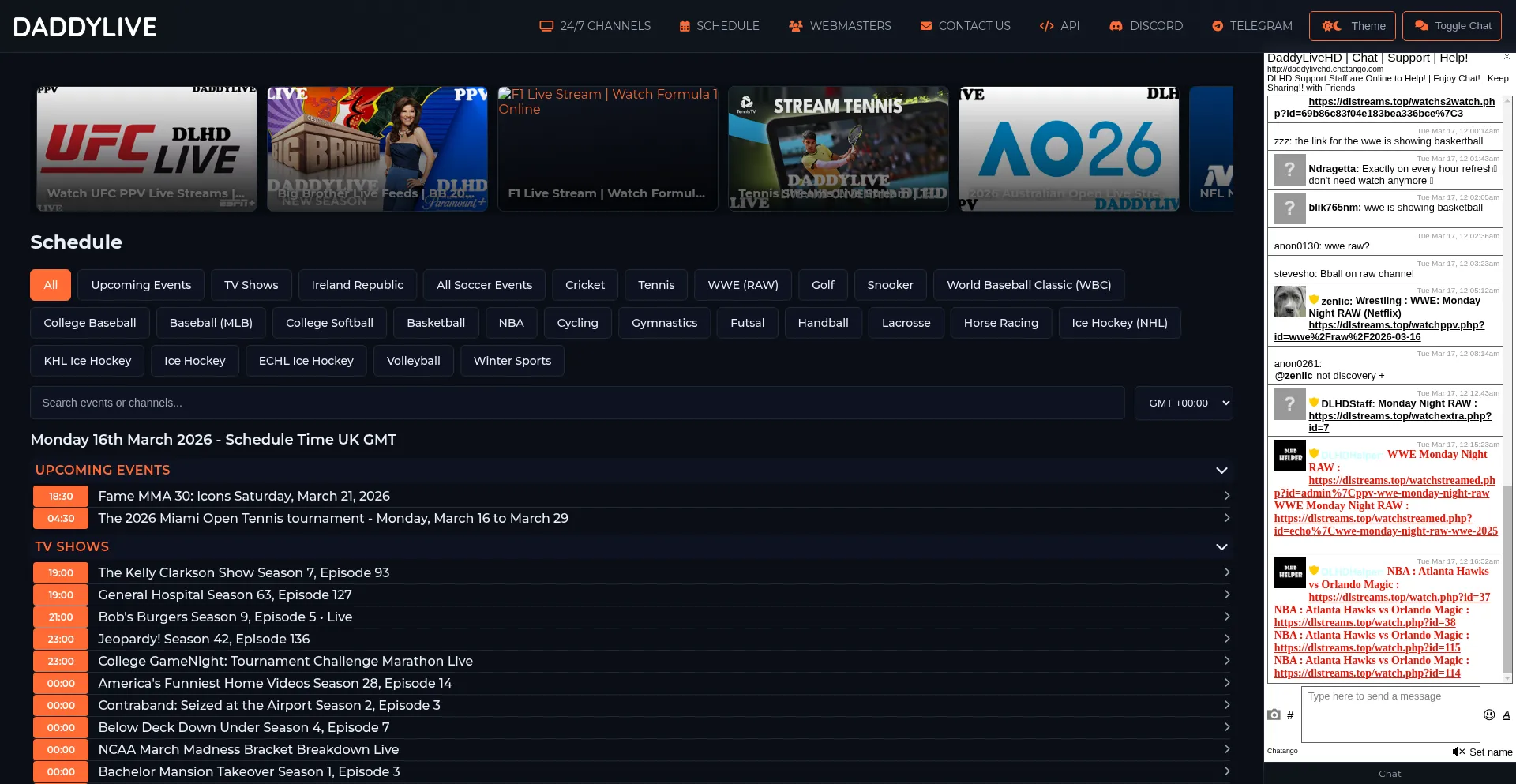Image resolution: width=1516 pixels, height=784 pixels.
Task: Open the Discord link
Action: [x=1146, y=26]
